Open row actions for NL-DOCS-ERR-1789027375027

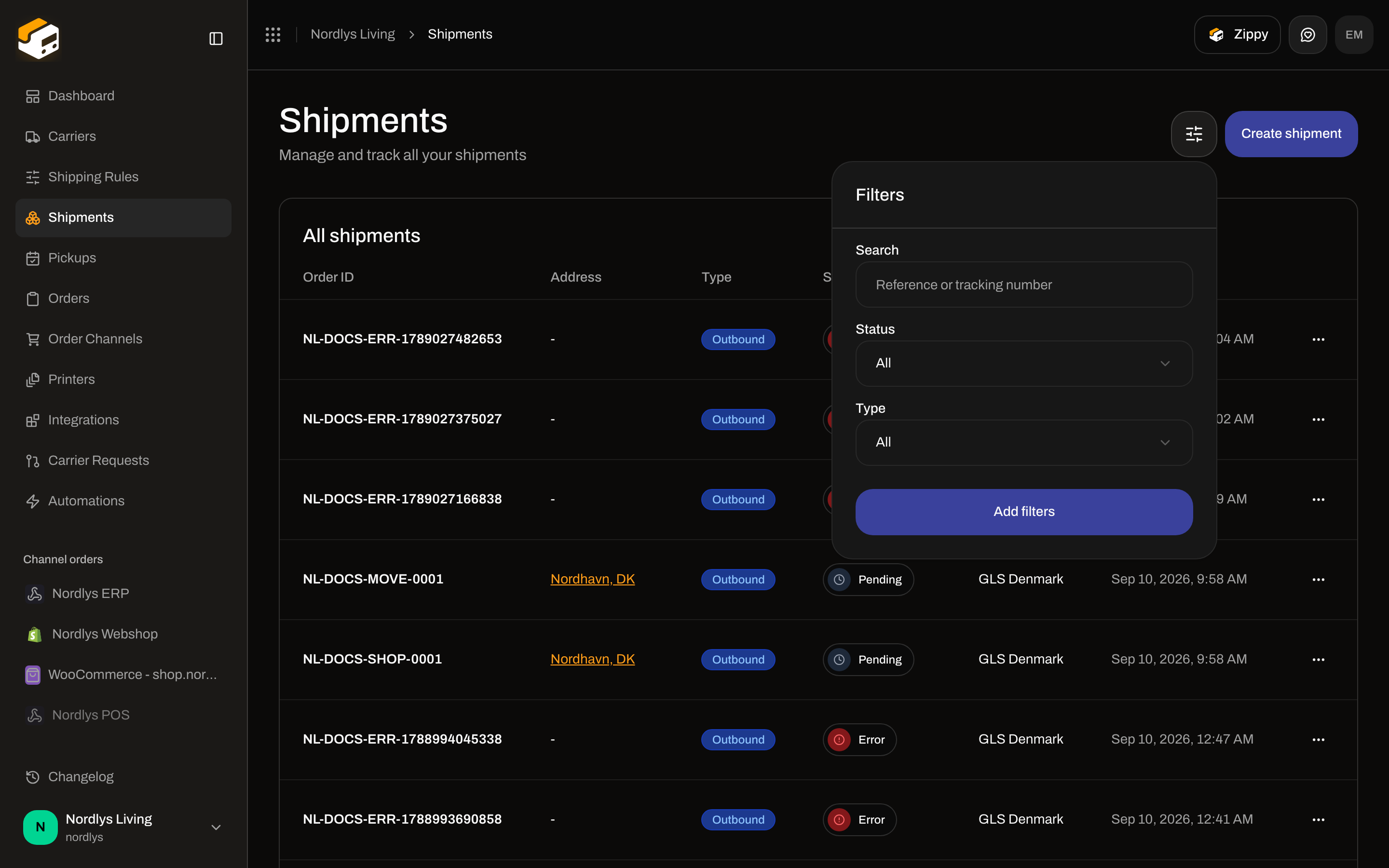coord(1319,420)
